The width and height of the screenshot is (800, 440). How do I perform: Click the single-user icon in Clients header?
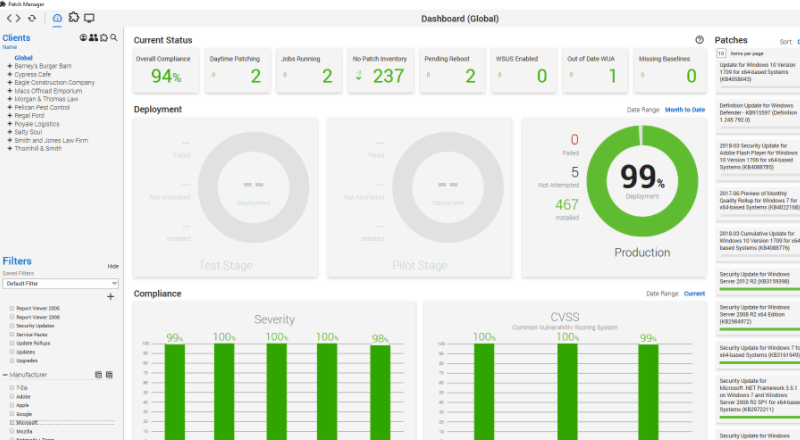point(83,38)
